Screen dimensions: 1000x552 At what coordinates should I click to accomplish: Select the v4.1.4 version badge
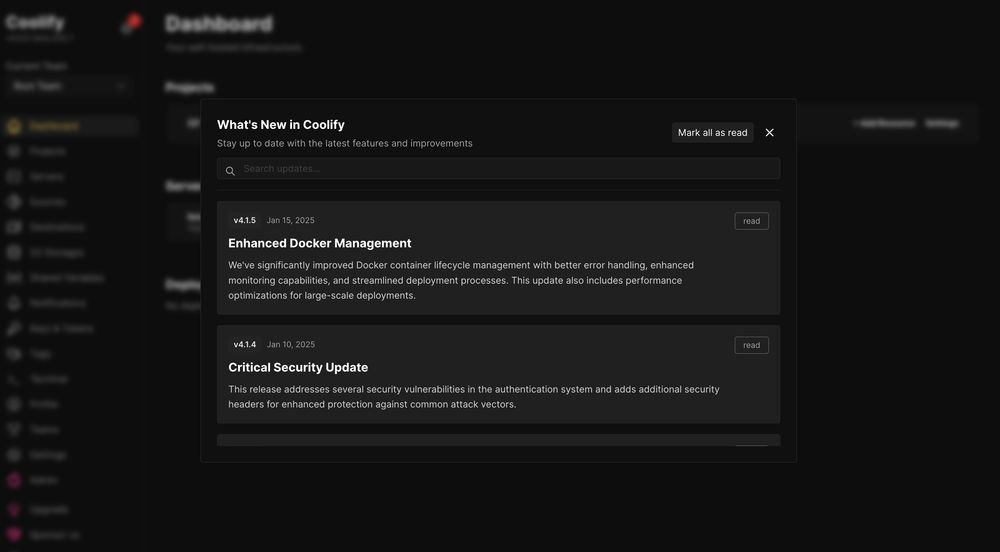tap(244, 345)
